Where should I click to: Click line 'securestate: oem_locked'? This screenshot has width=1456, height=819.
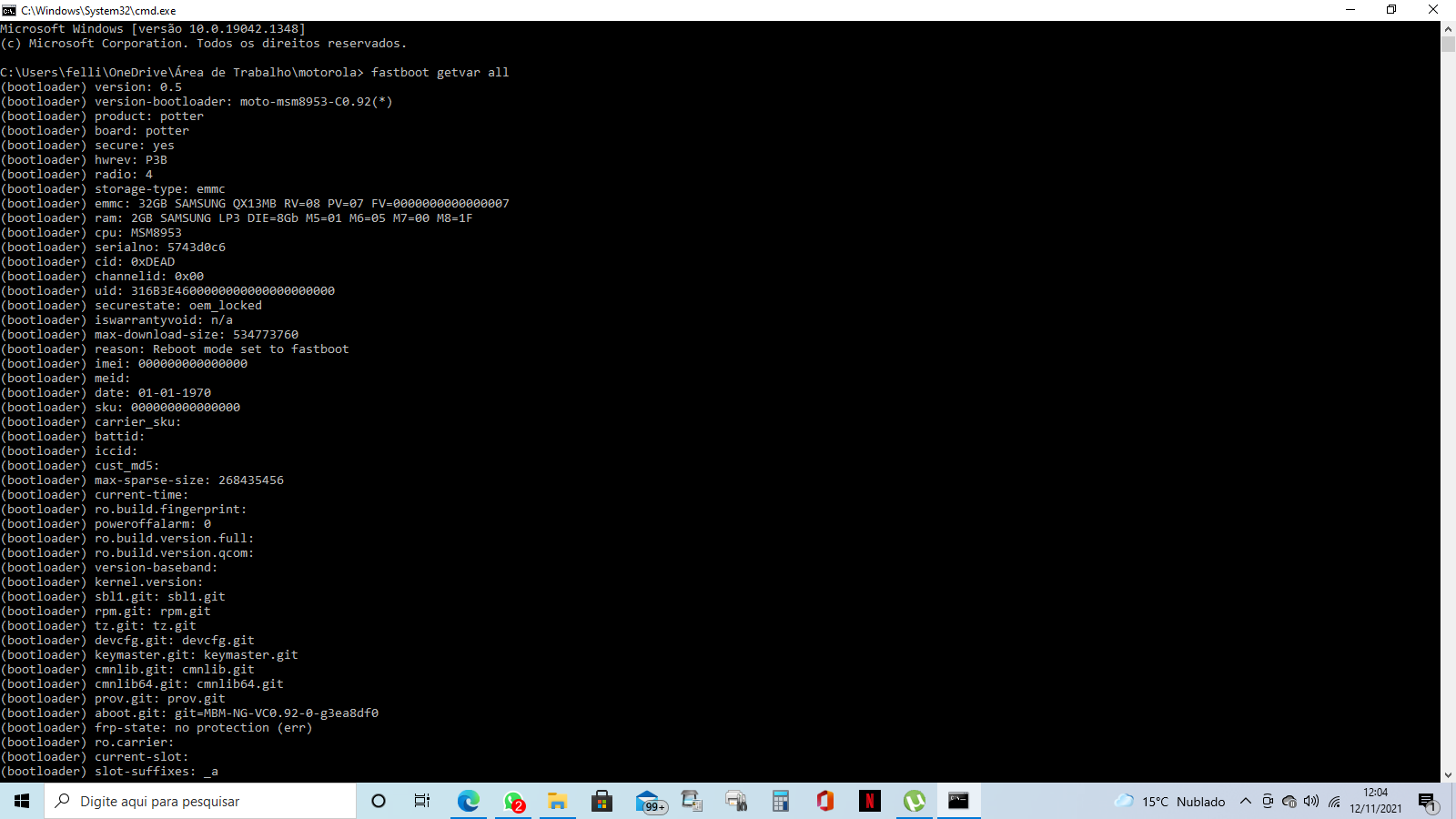[x=131, y=306]
